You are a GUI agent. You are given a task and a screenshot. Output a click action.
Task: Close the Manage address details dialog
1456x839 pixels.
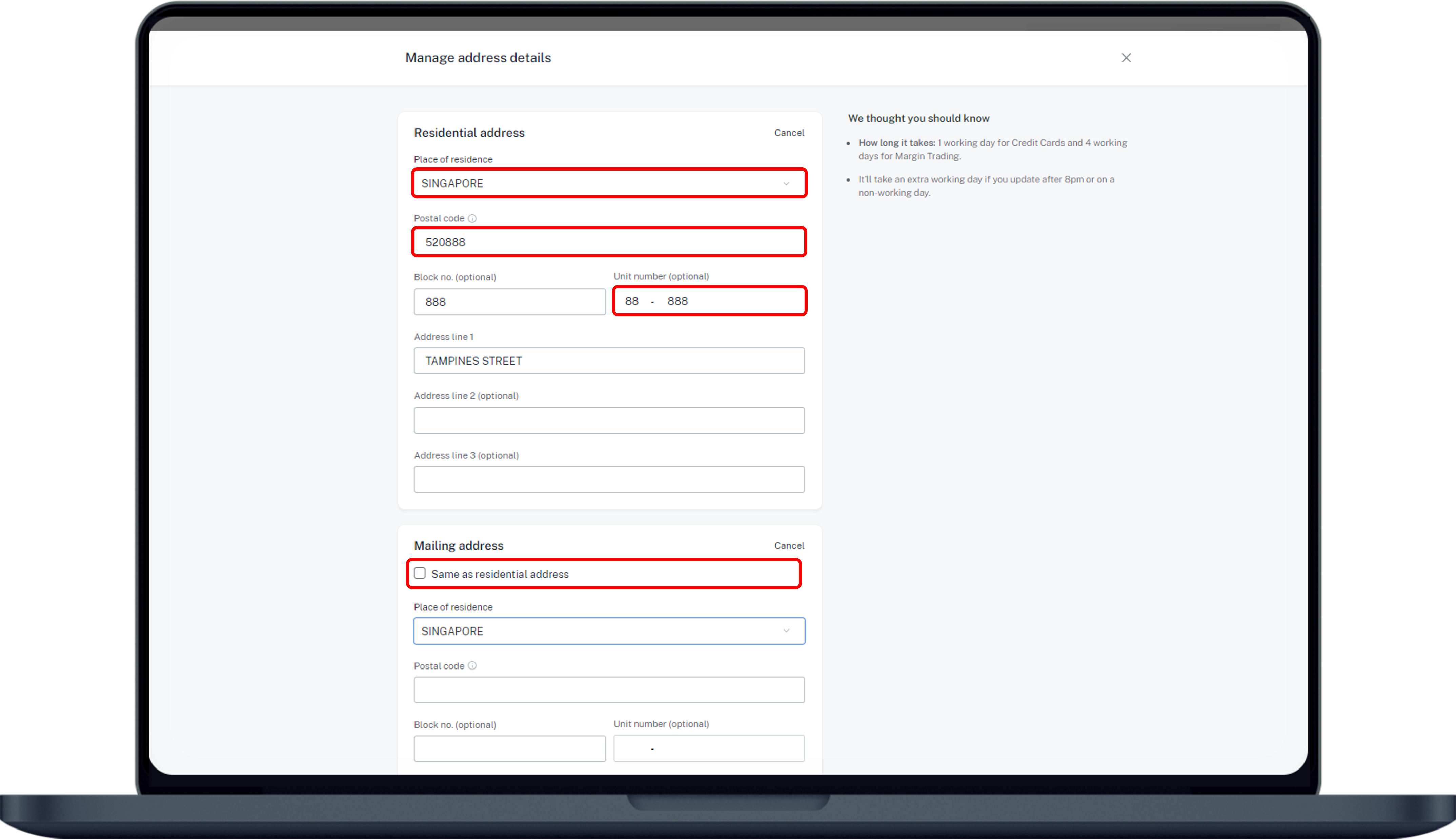click(1126, 58)
